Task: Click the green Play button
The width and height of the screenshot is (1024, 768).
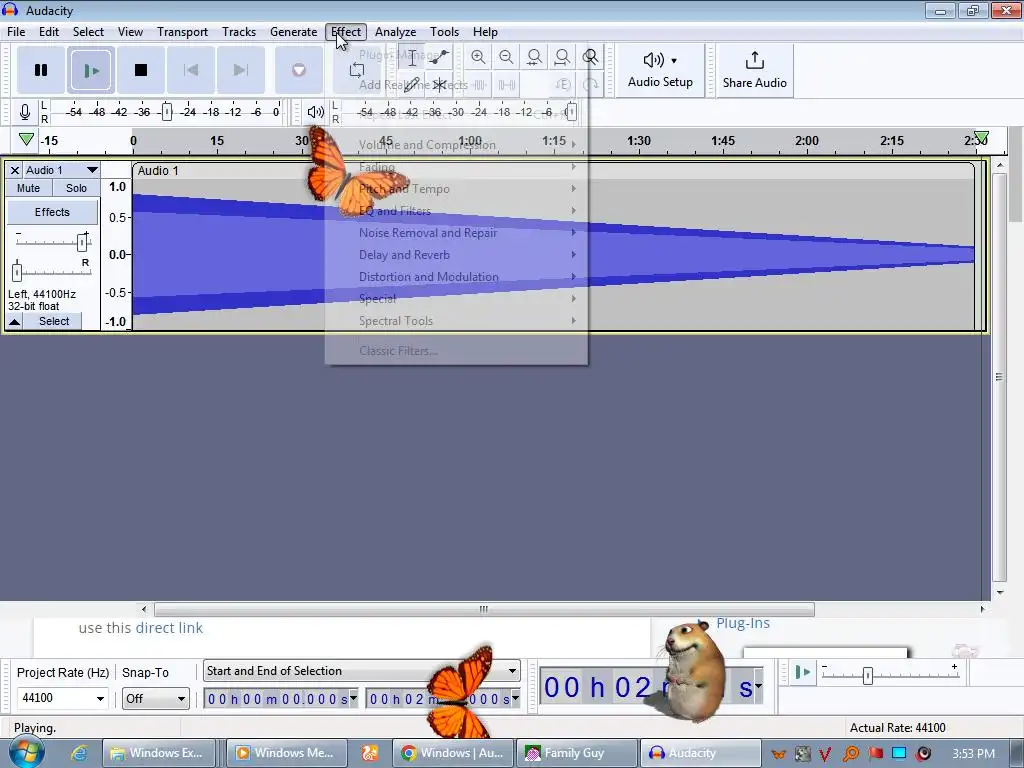Action: coord(91,70)
